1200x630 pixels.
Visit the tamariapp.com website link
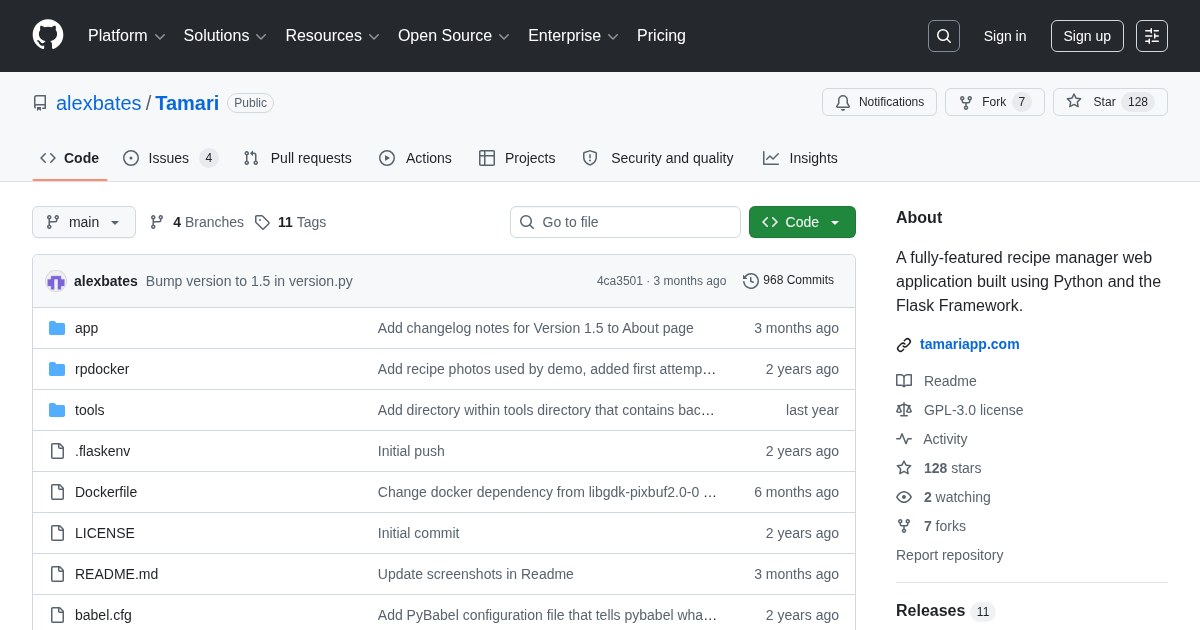970,344
